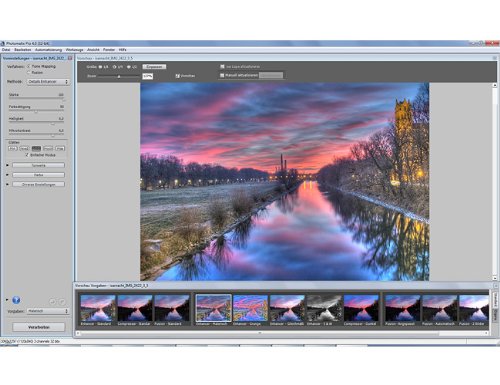Viewport: 500px width, 385px height.
Task: Expand the Diverse Einstellungen section triangle
Action: [7, 184]
